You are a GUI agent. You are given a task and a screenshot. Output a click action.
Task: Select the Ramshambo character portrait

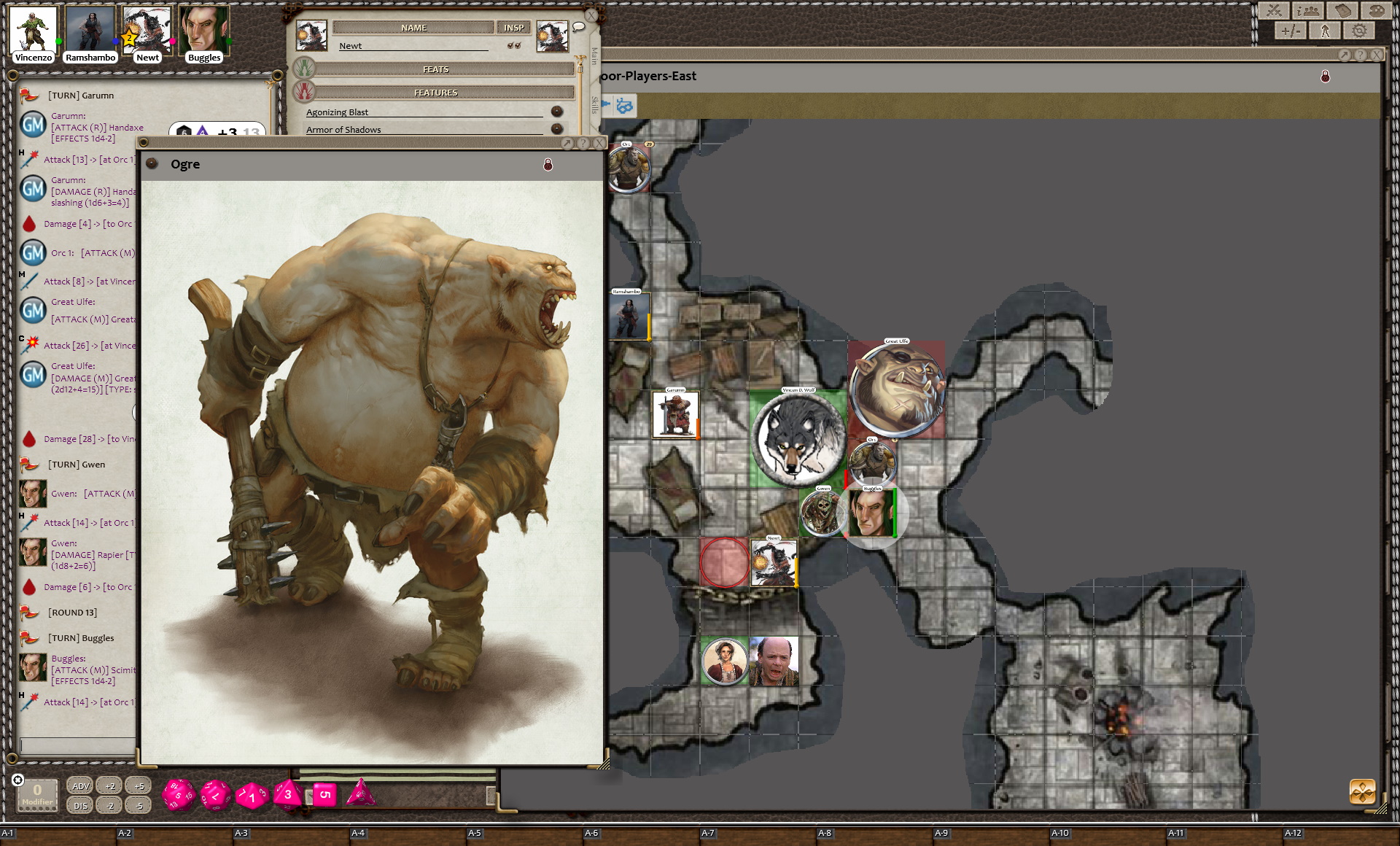[x=90, y=30]
